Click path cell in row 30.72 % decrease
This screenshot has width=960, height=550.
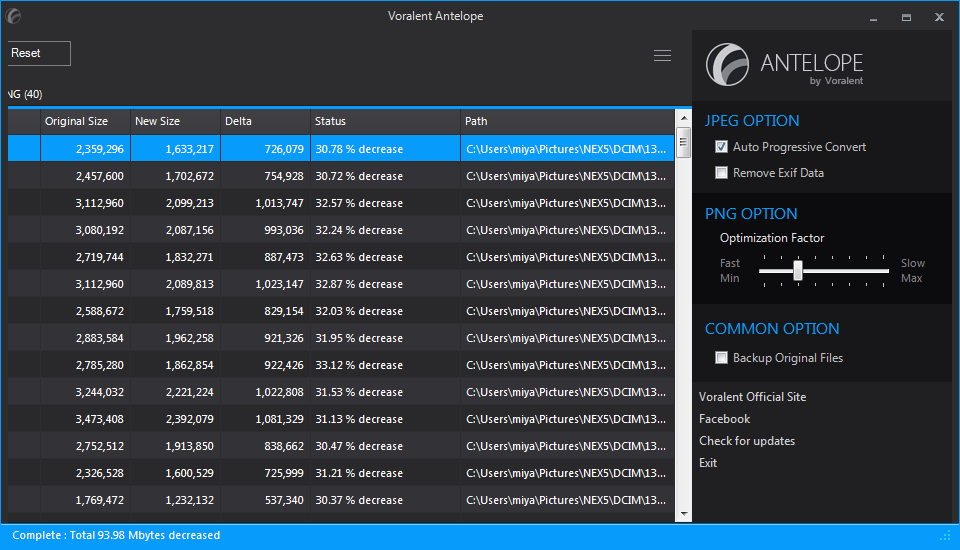click(566, 176)
